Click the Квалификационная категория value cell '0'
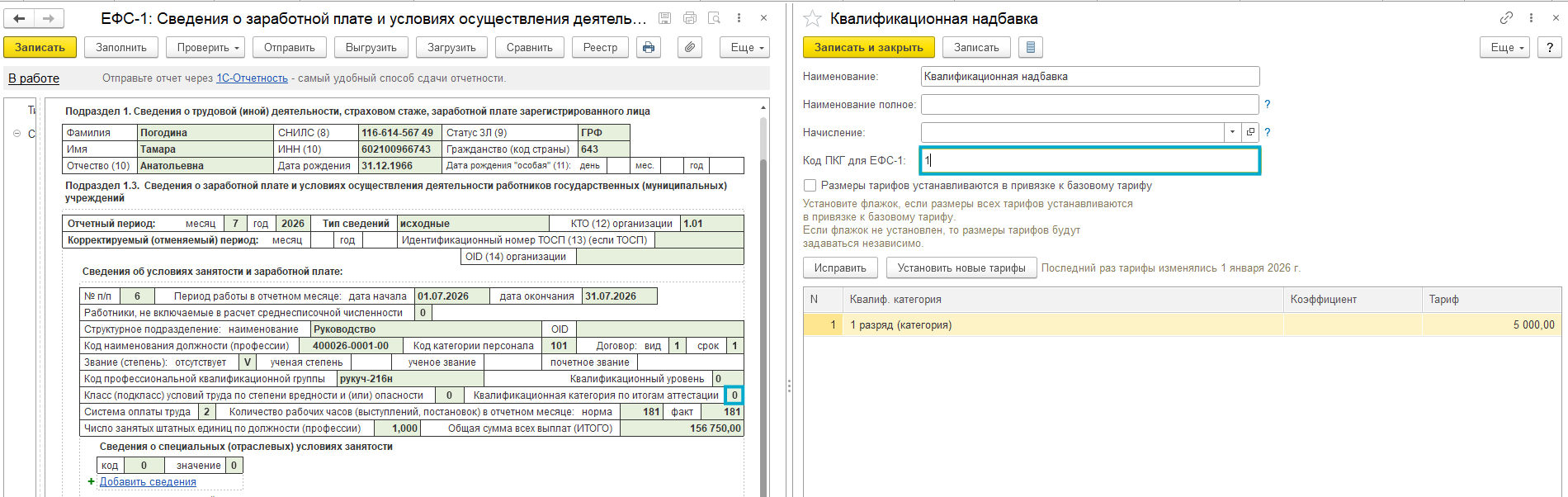 tap(734, 395)
